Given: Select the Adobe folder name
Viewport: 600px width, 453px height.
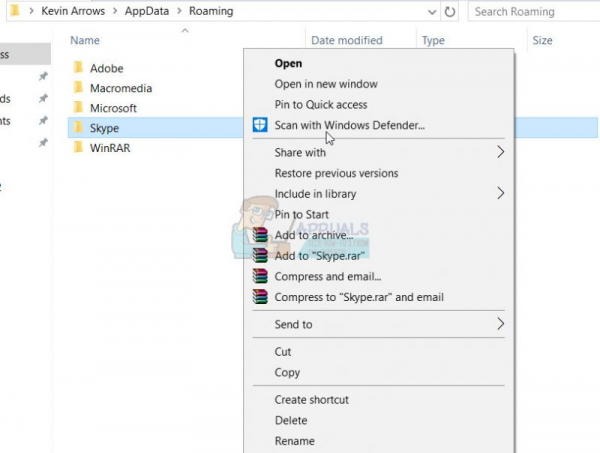Looking at the screenshot, I should point(107,68).
